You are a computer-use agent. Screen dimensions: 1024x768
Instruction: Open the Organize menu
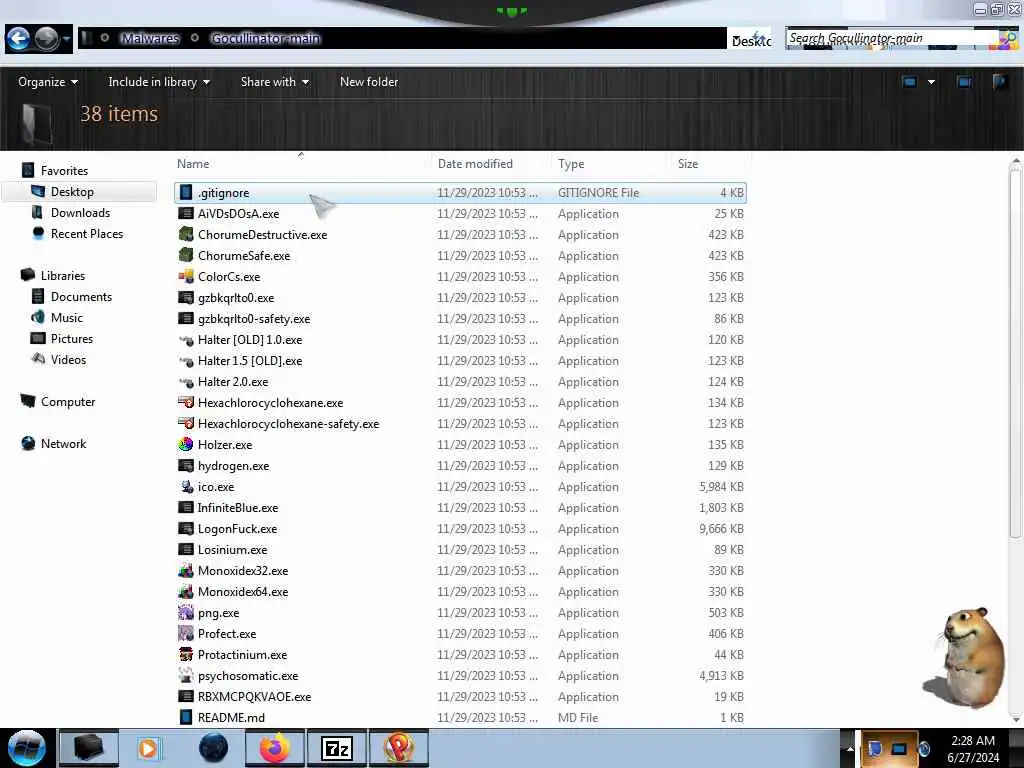tap(48, 82)
